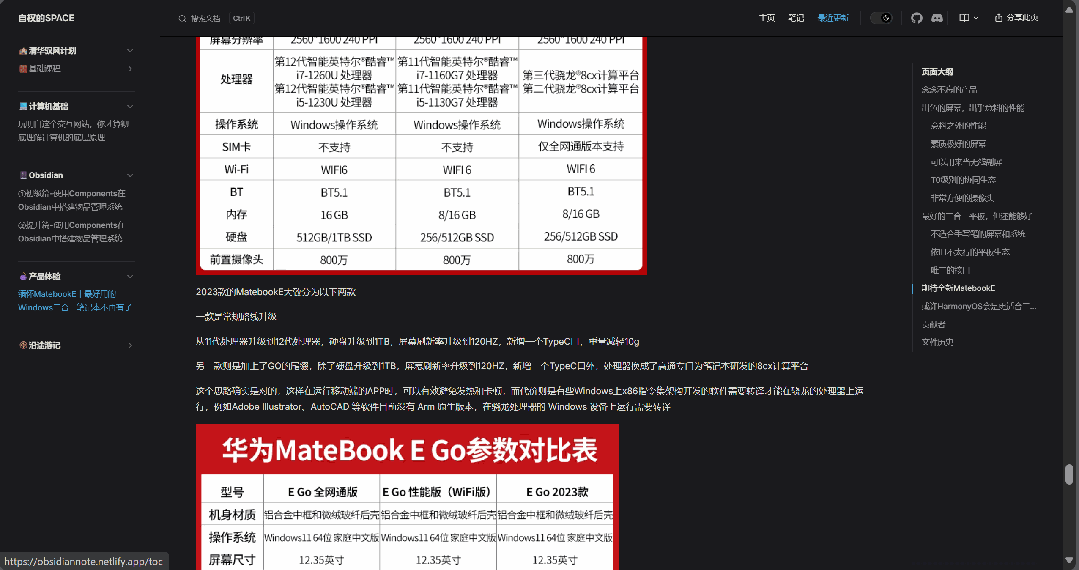The height and width of the screenshot is (570, 1079).
Task: Jump to T0级别的协同生态 outline entry
Action: coord(963,180)
